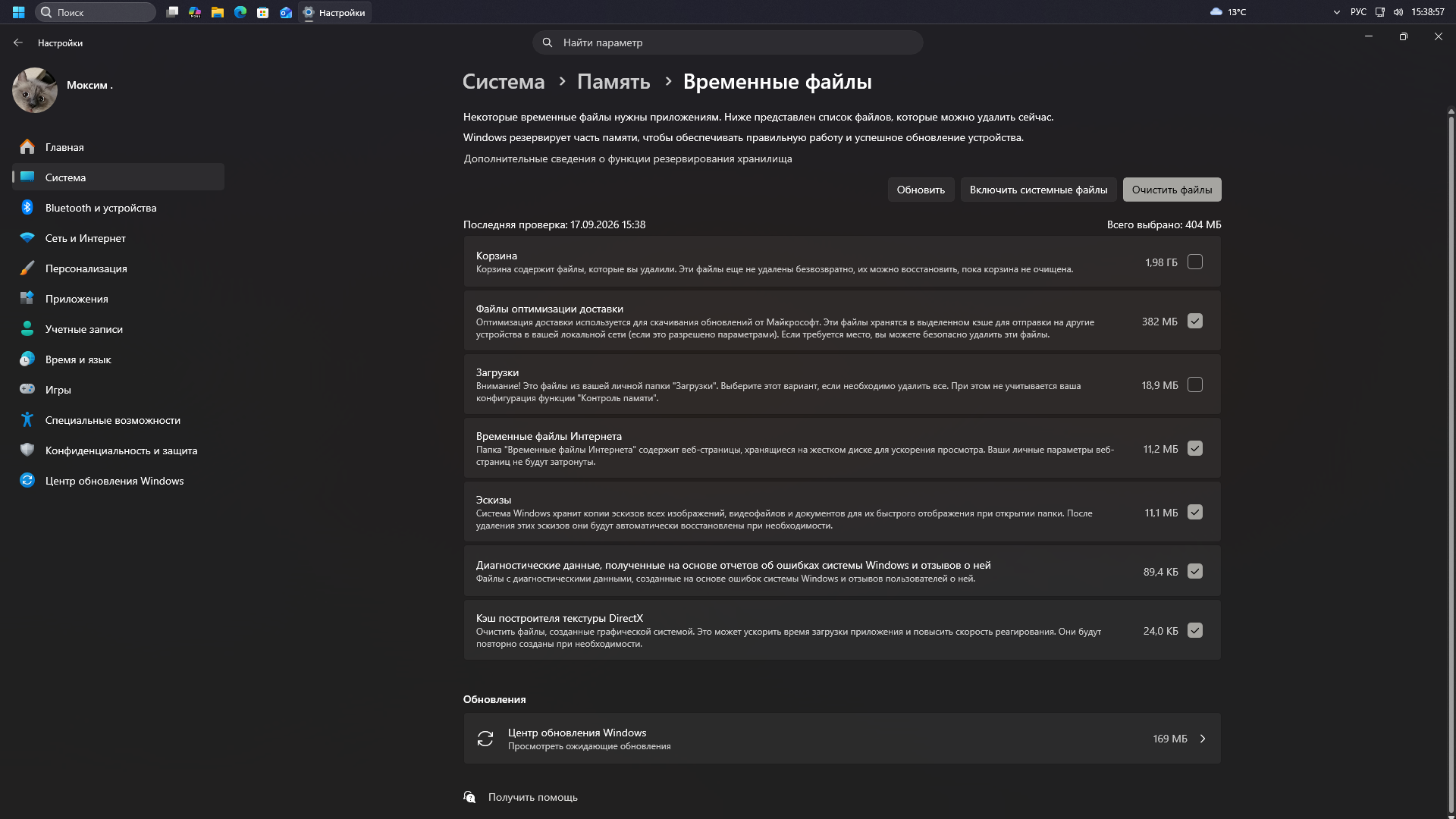Open Microsoft Store from the taskbar
This screenshot has height=819, width=1456.
coord(263,12)
